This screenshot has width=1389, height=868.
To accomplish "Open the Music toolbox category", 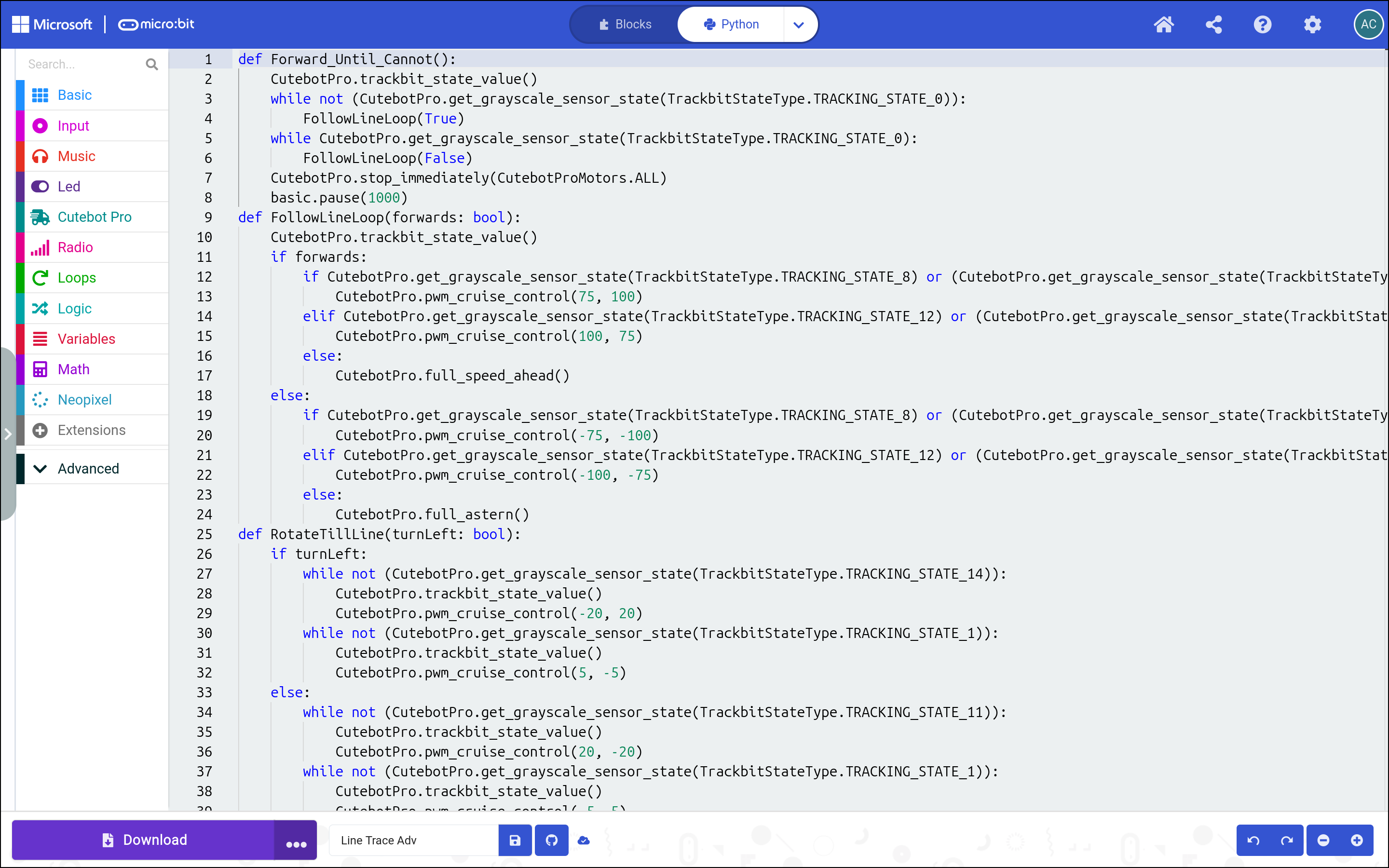I will (x=92, y=156).
